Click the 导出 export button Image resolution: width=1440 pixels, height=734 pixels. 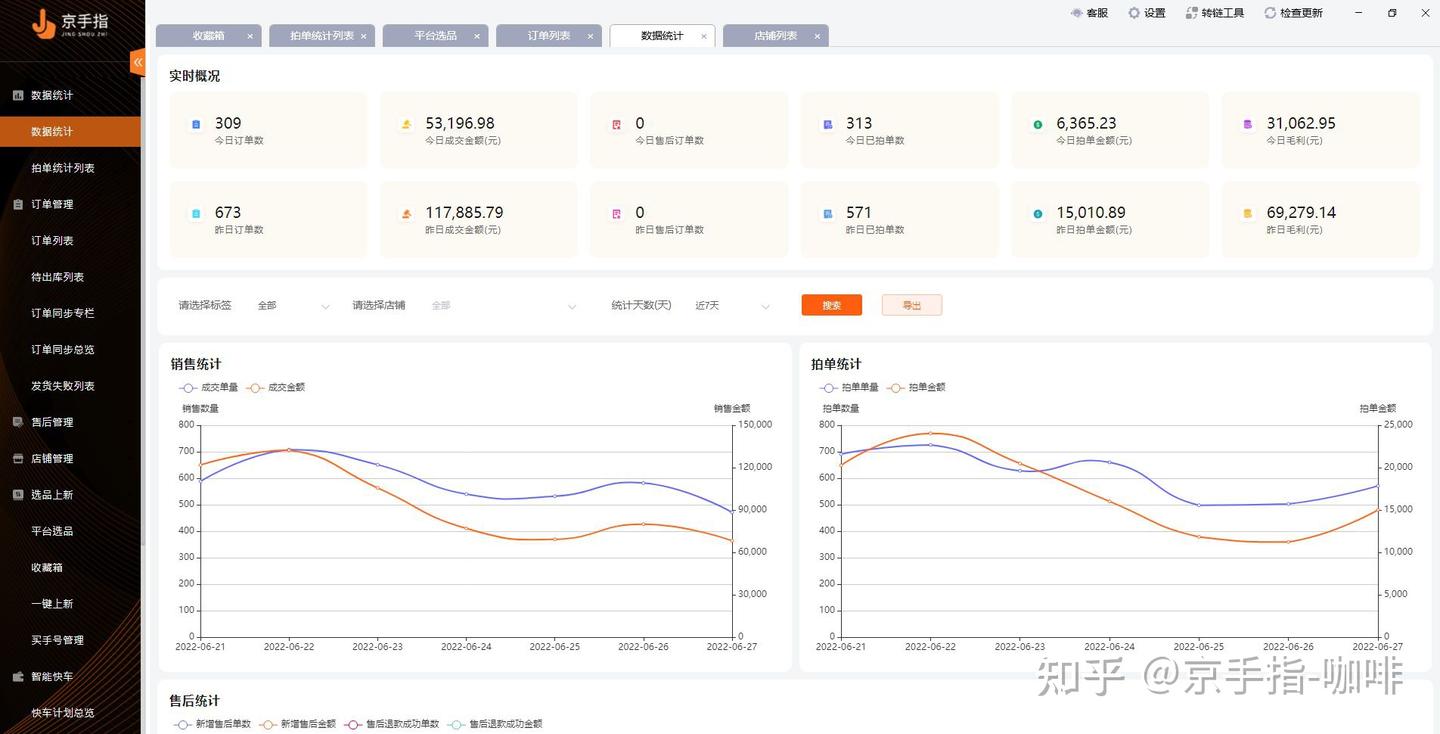[x=912, y=305]
